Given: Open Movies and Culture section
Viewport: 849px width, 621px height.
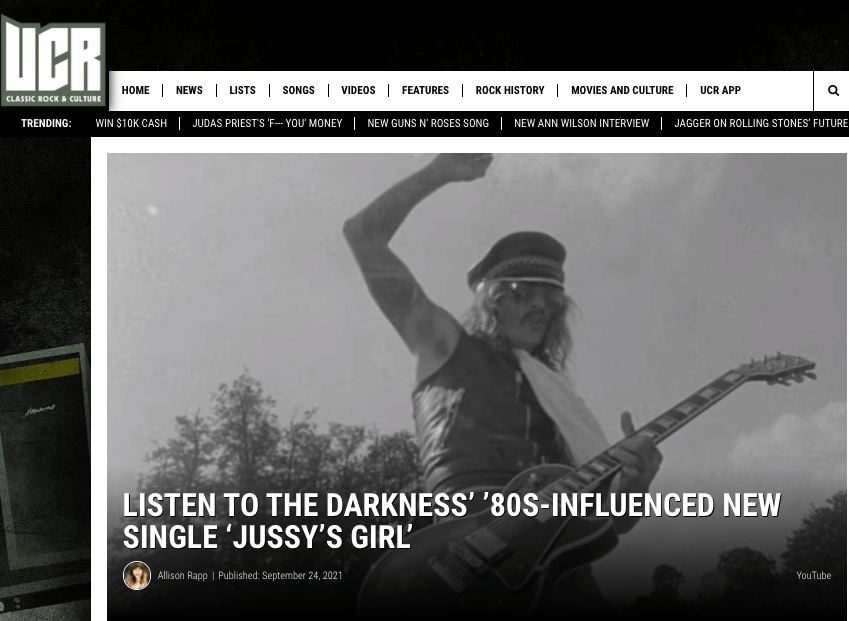Looking at the screenshot, I should [622, 90].
